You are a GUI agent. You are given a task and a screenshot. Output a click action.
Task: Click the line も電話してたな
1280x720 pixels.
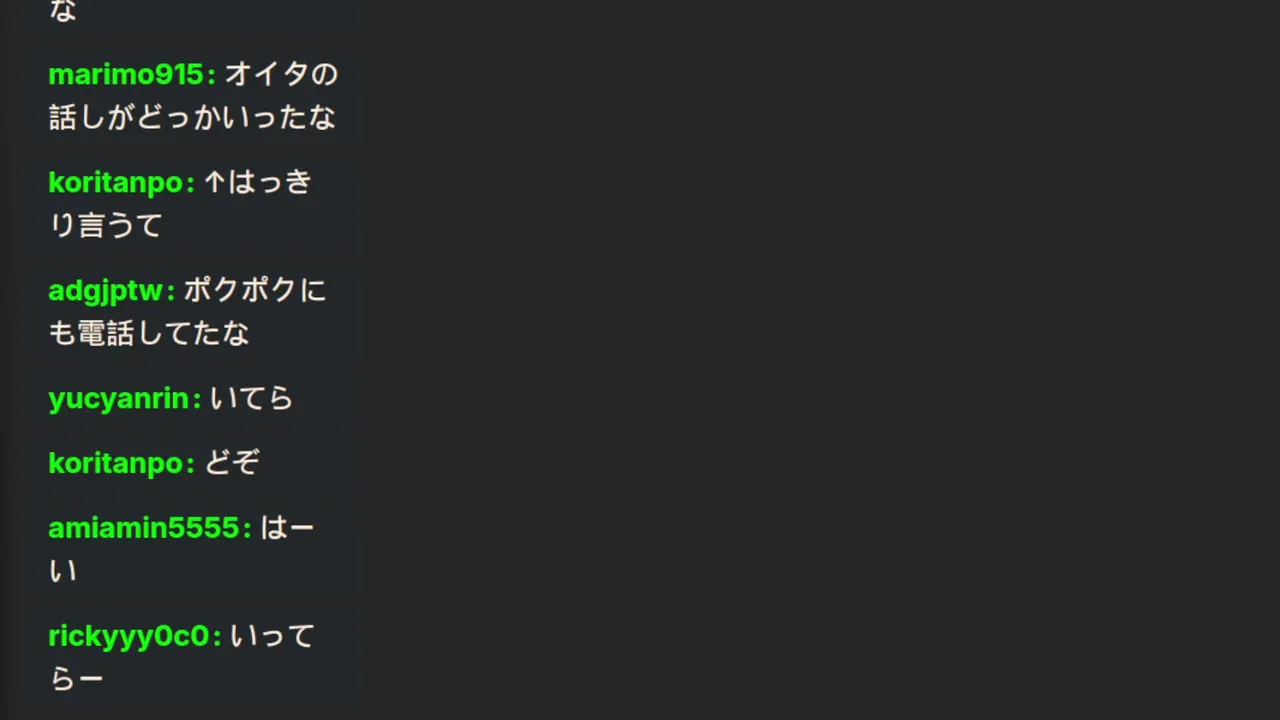tap(148, 333)
